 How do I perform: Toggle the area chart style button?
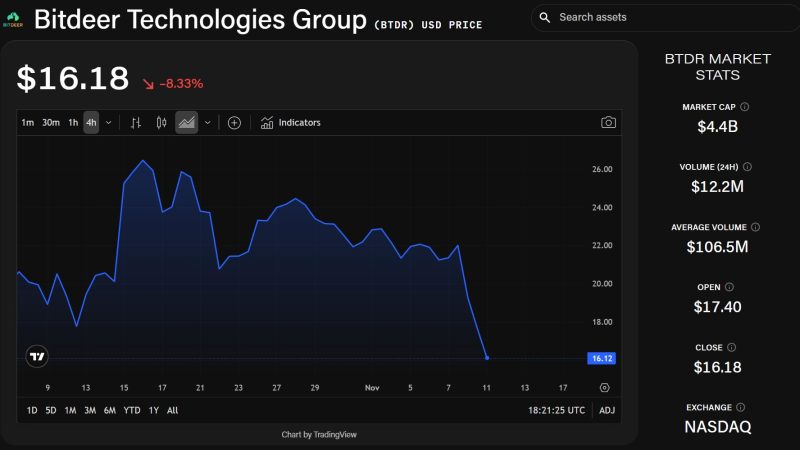tap(186, 123)
